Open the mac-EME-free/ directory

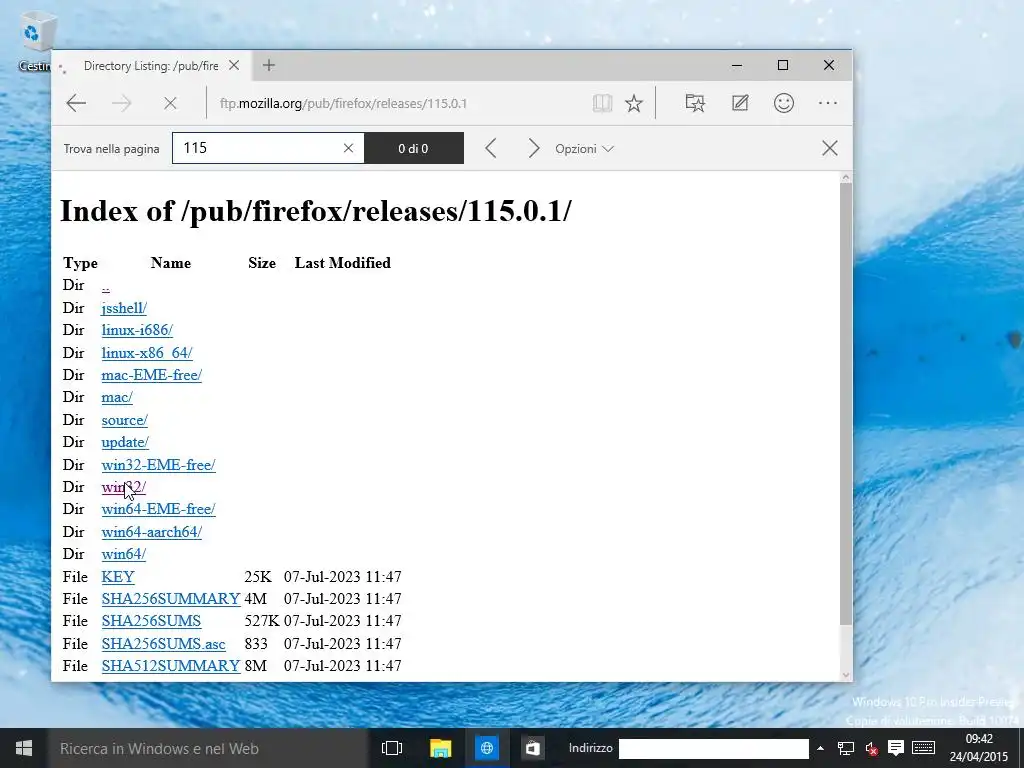coord(152,375)
